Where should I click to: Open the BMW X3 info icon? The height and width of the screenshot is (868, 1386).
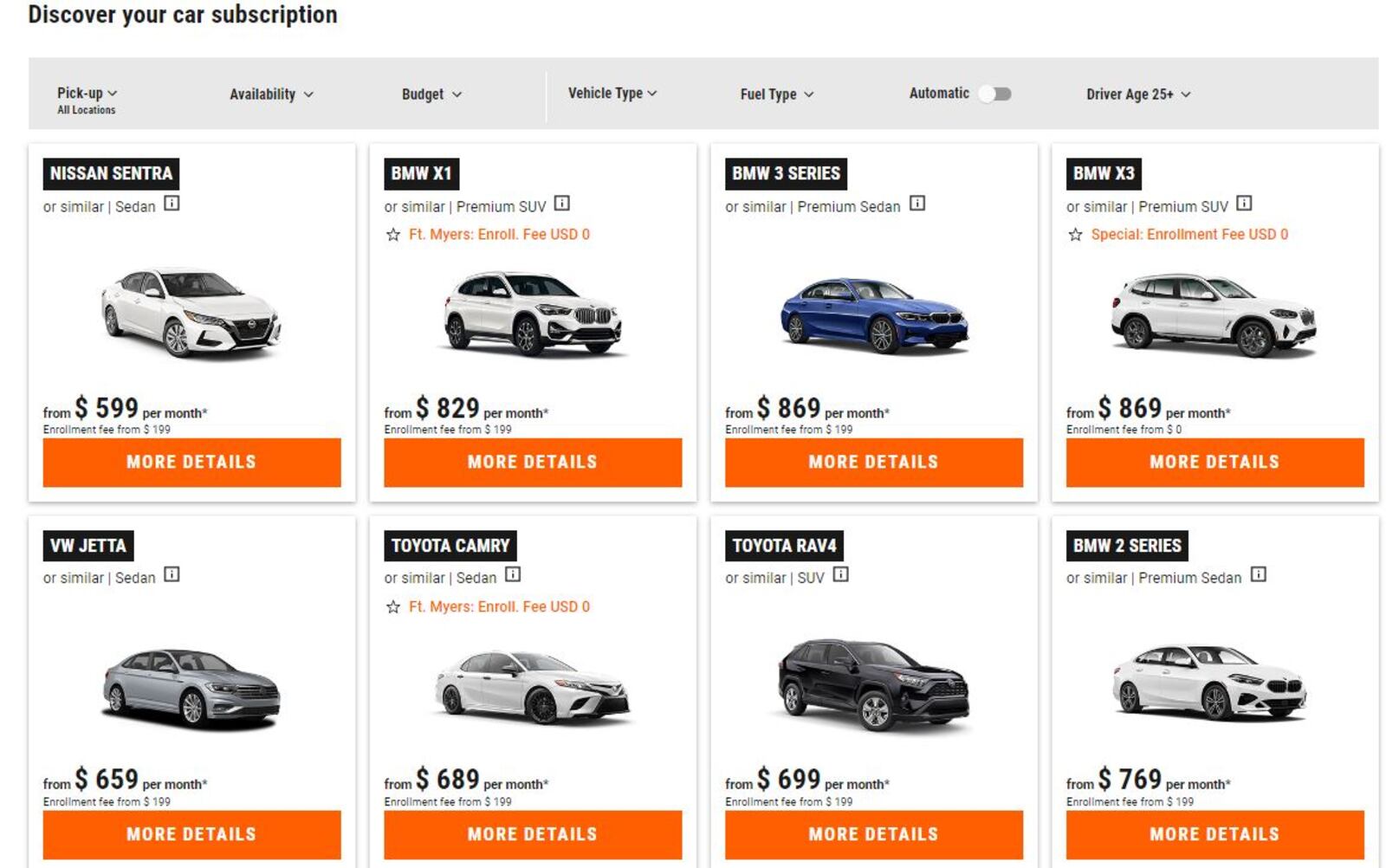[1245, 204]
